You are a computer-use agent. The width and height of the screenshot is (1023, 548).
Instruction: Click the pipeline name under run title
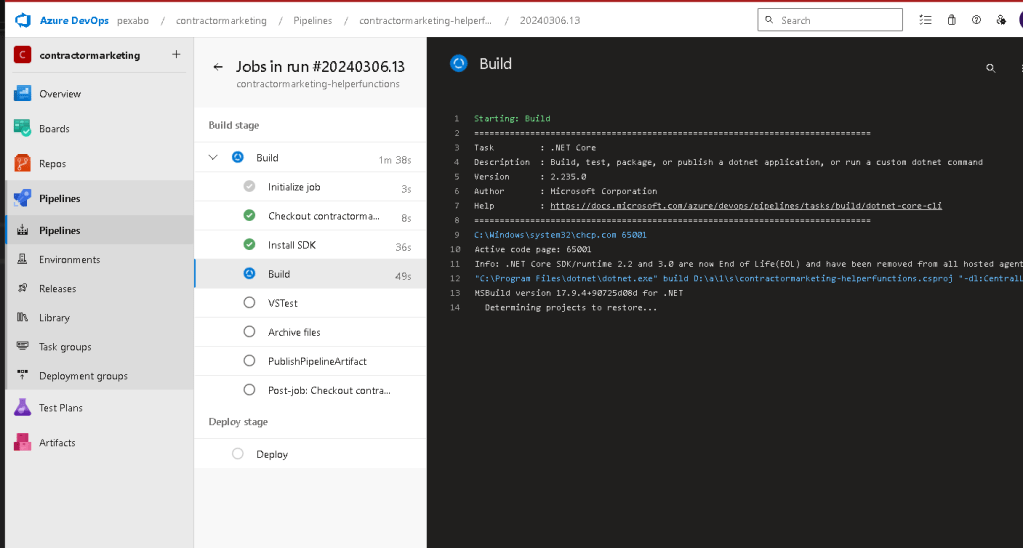point(318,84)
